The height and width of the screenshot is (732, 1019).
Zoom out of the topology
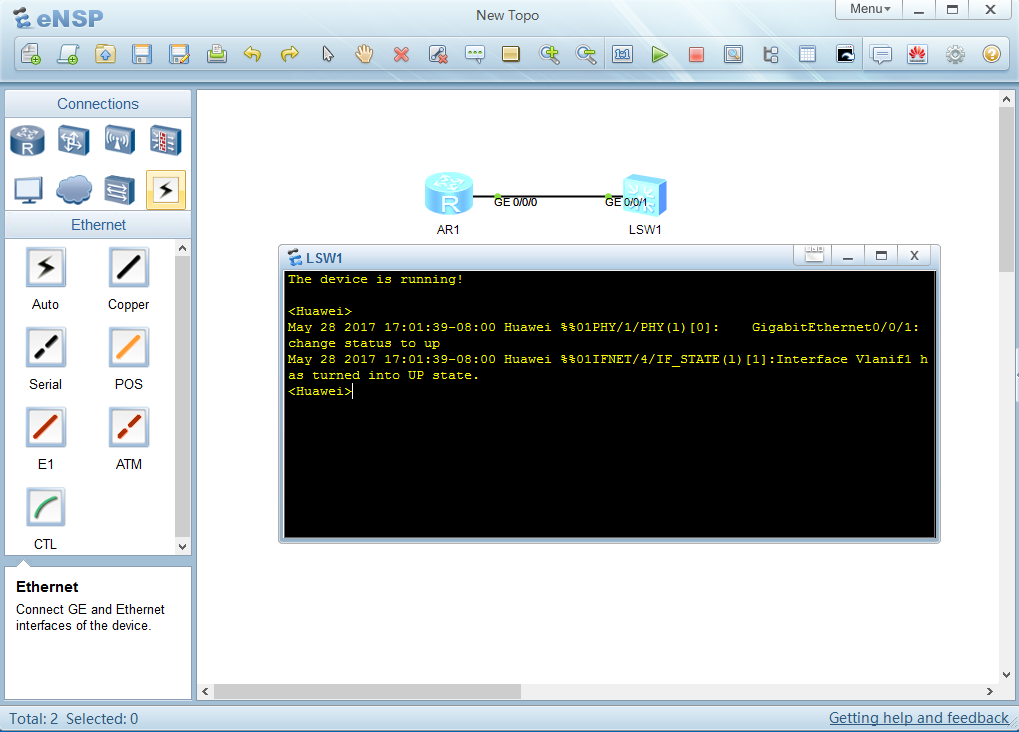(x=586, y=54)
